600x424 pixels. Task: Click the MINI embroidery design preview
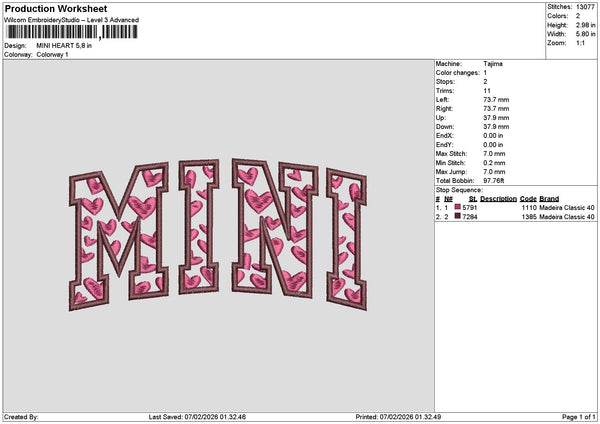coord(218,234)
